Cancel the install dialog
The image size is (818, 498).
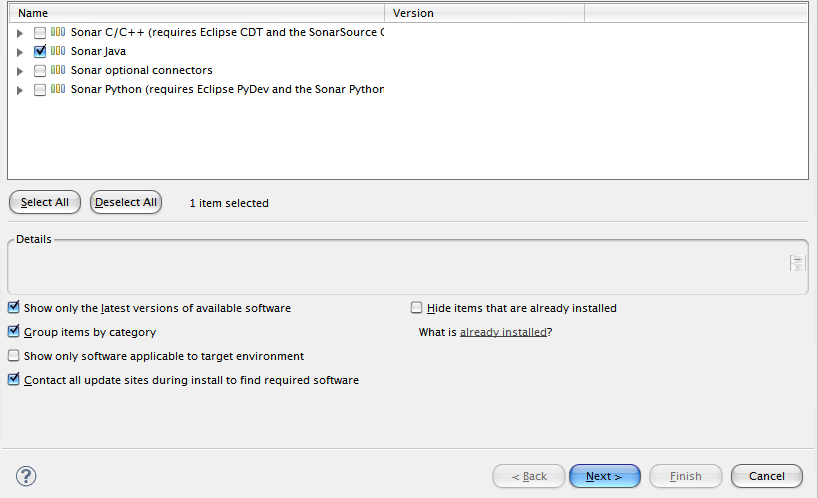point(766,476)
